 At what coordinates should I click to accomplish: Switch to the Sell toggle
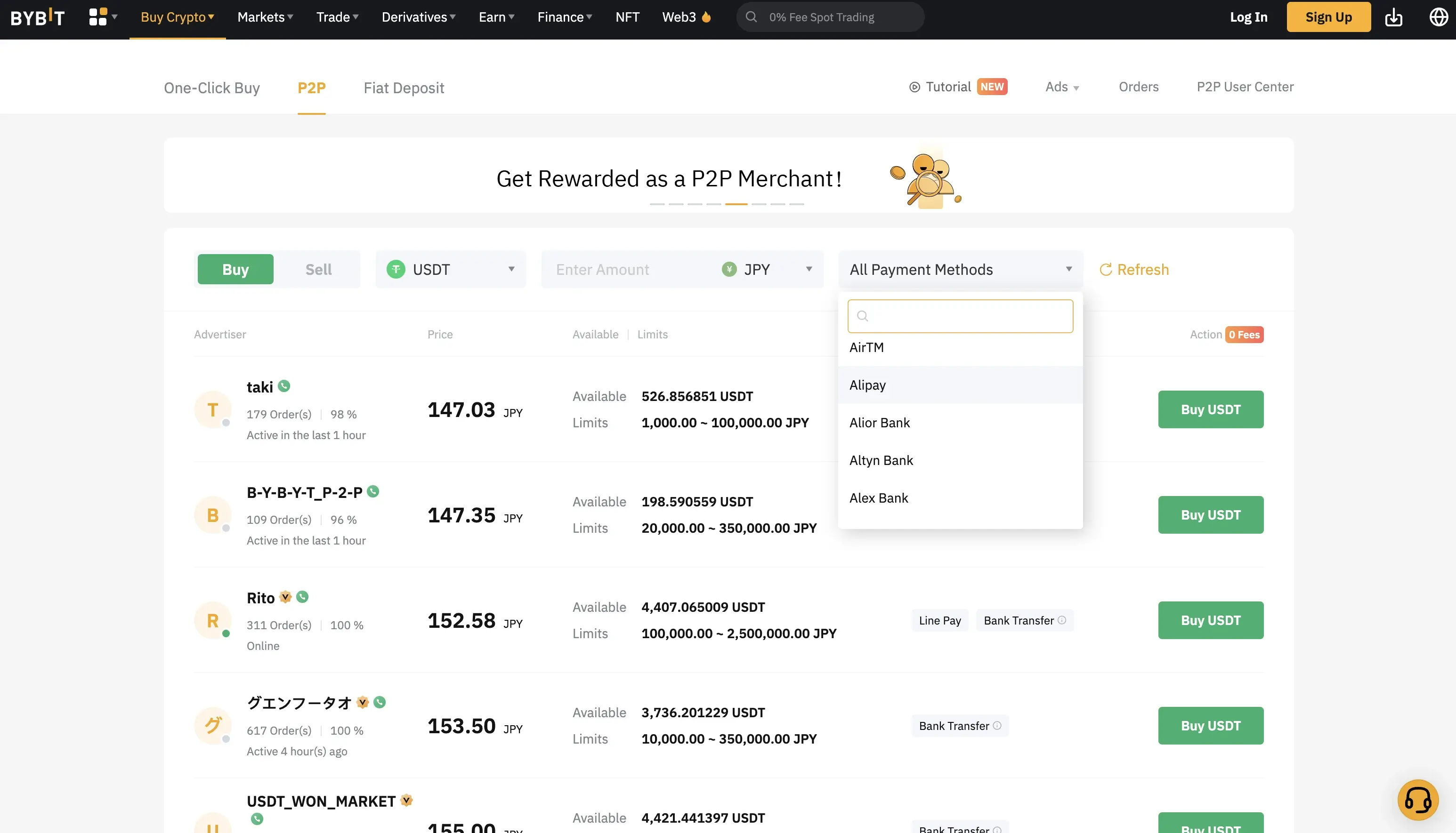[x=318, y=270]
